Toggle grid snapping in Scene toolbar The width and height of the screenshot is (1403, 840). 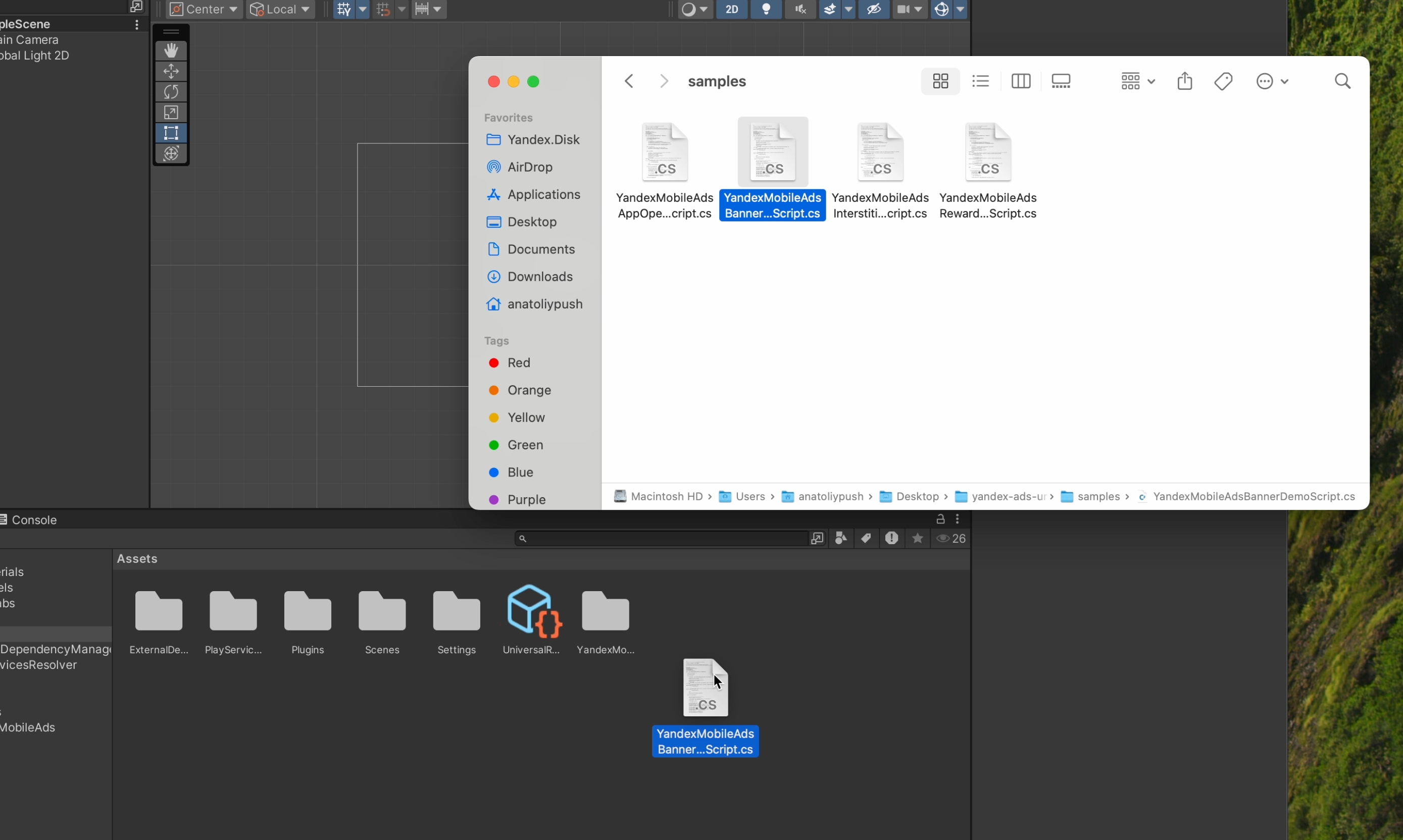click(x=344, y=9)
